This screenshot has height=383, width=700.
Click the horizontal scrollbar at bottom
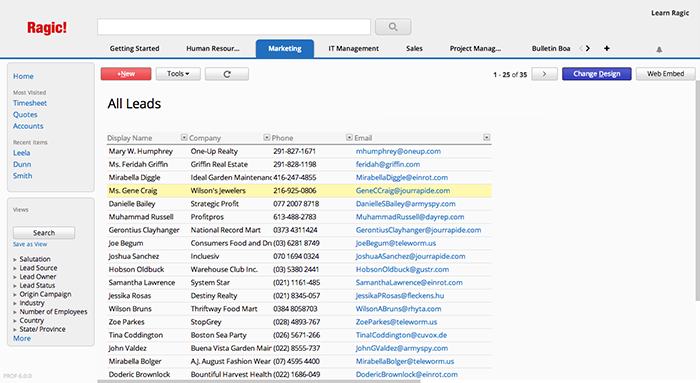pos(259,381)
